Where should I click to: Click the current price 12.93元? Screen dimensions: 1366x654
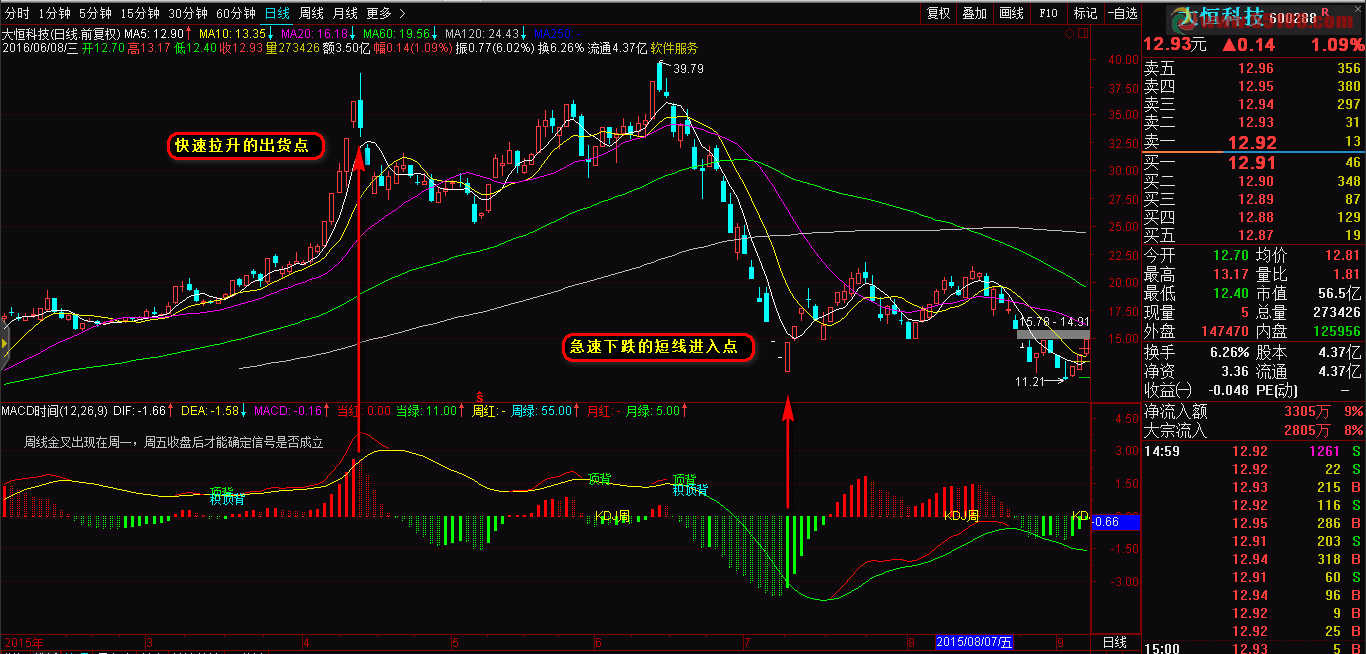pos(1174,45)
